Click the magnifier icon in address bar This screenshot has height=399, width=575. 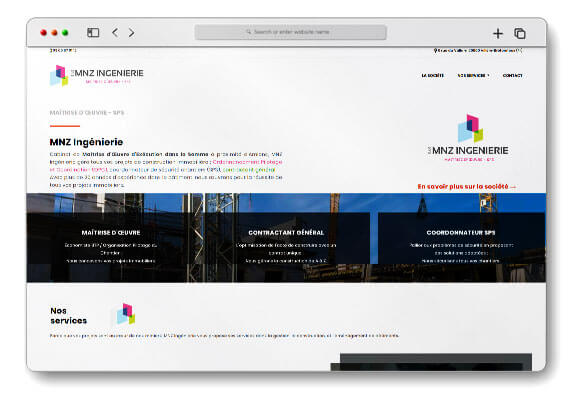tap(249, 32)
